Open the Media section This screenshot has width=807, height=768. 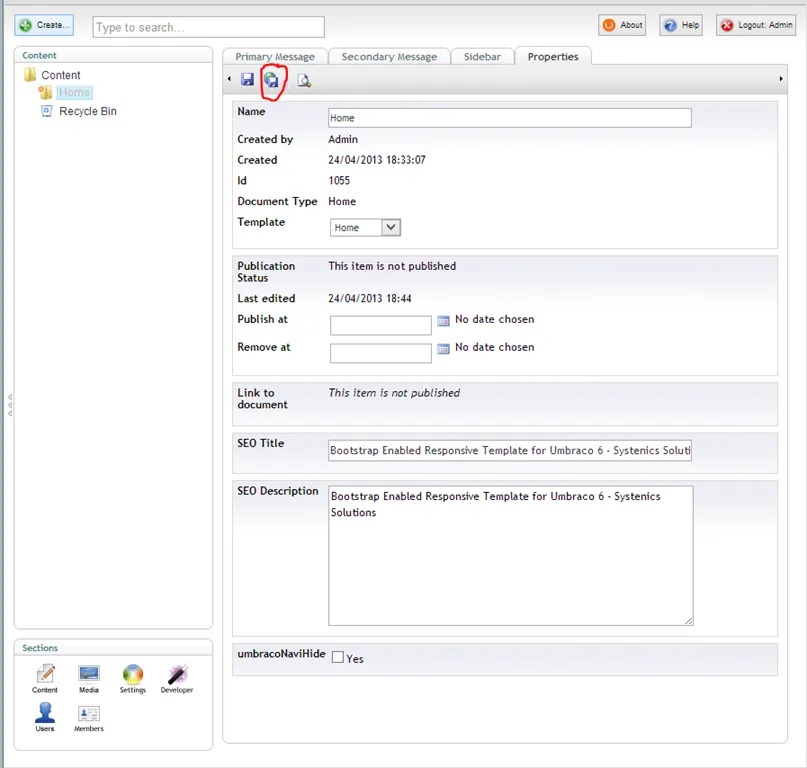click(89, 678)
